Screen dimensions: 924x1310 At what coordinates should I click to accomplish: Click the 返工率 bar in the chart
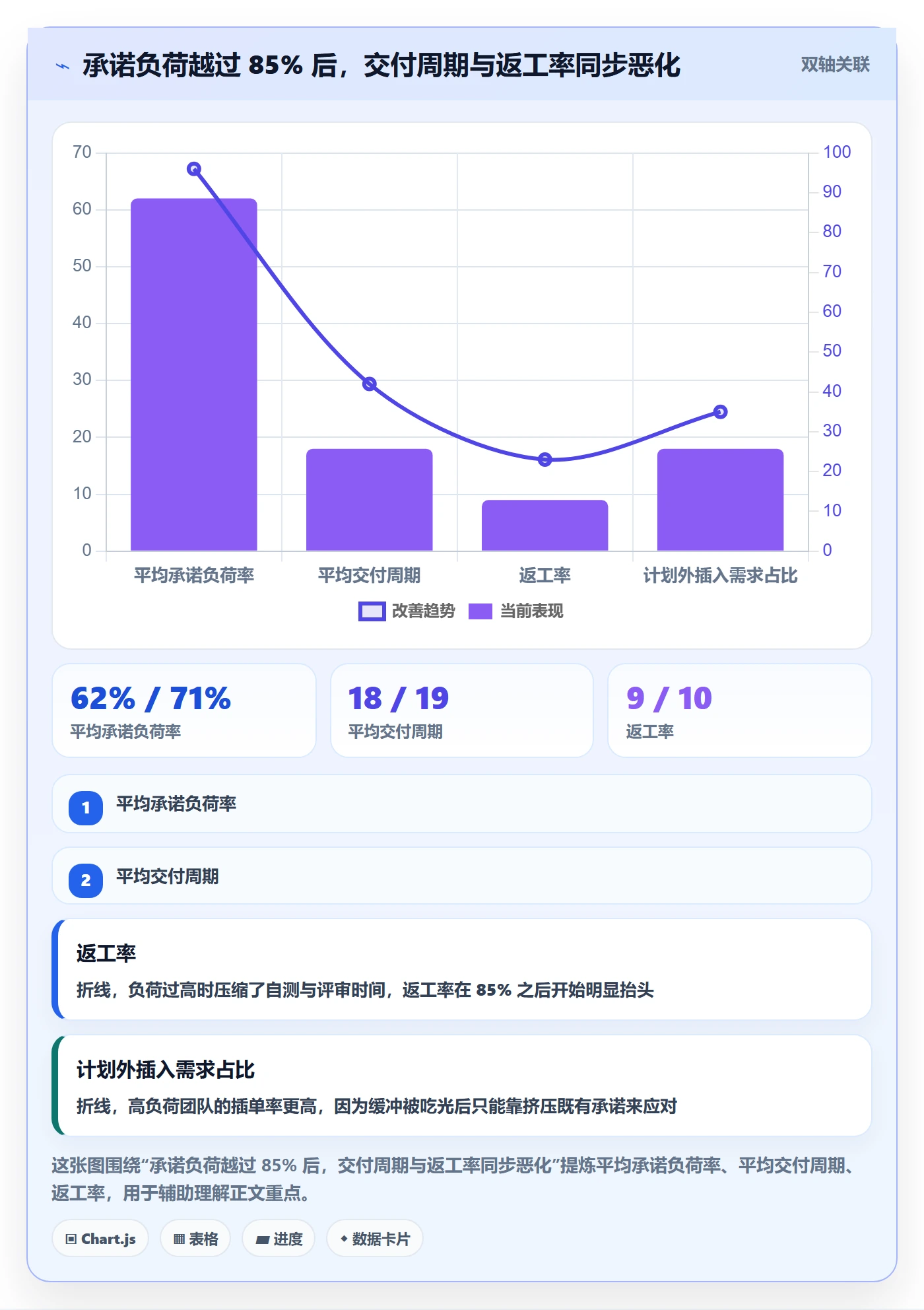point(545,525)
